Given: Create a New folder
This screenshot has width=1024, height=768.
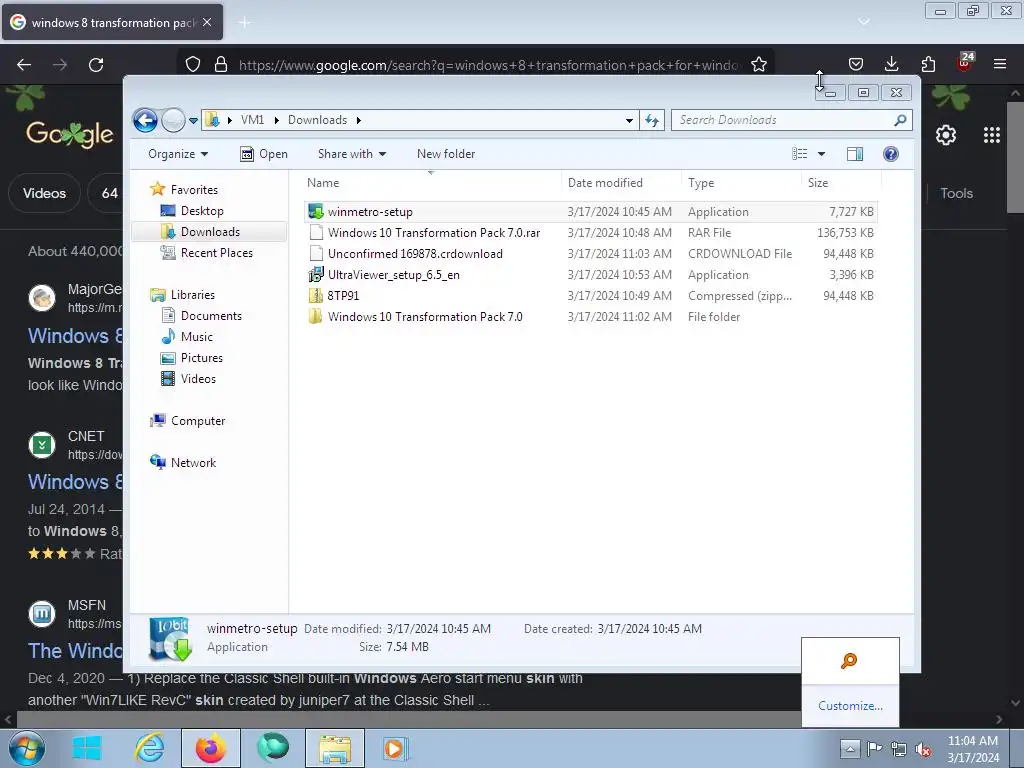Looking at the screenshot, I should pos(446,154).
